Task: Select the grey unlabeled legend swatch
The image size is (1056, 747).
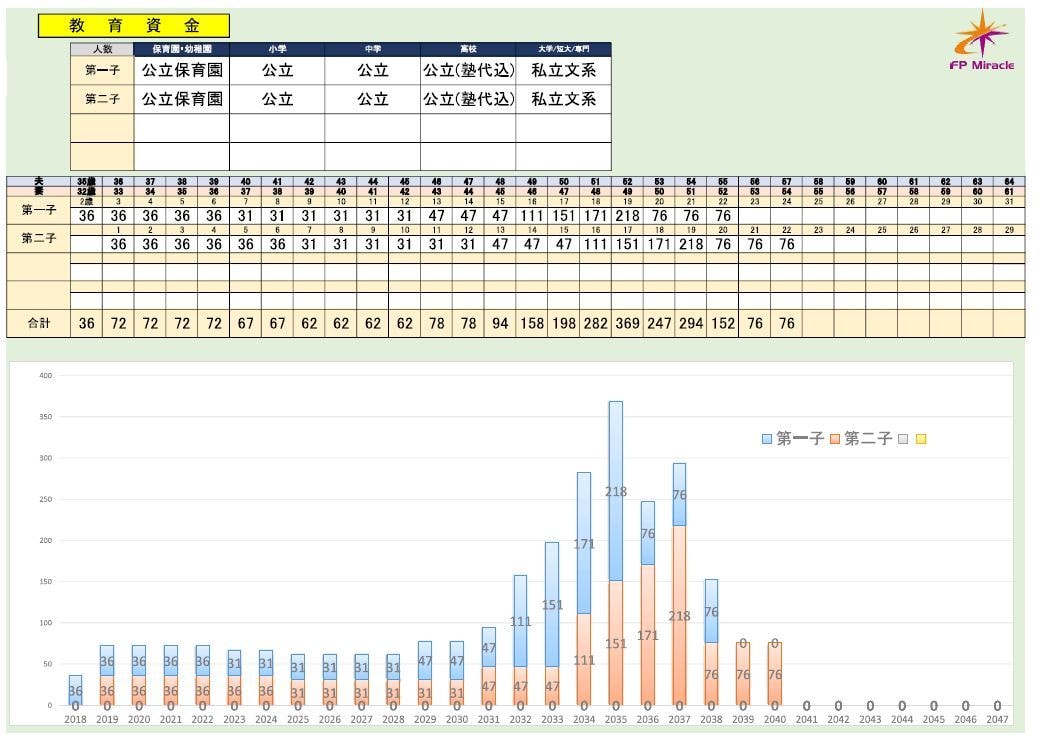Action: (903, 439)
